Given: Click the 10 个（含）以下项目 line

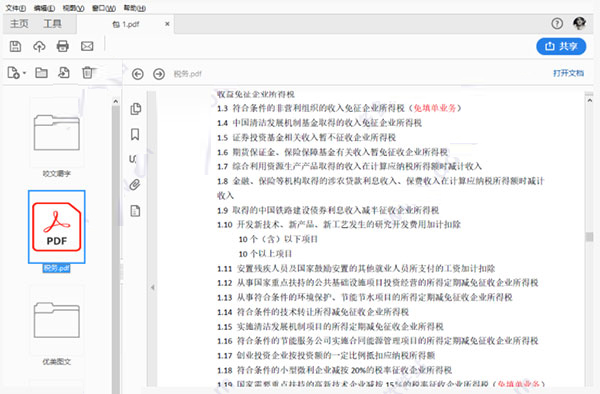Looking at the screenshot, I should click(x=278, y=239).
